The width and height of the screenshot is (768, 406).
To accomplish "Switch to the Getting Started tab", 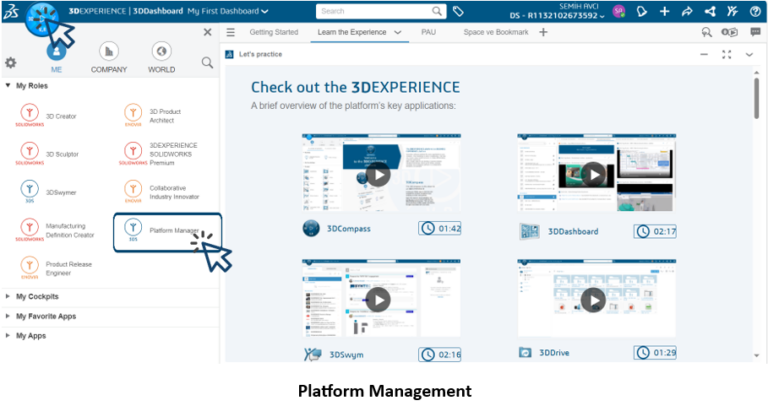I will point(273,32).
